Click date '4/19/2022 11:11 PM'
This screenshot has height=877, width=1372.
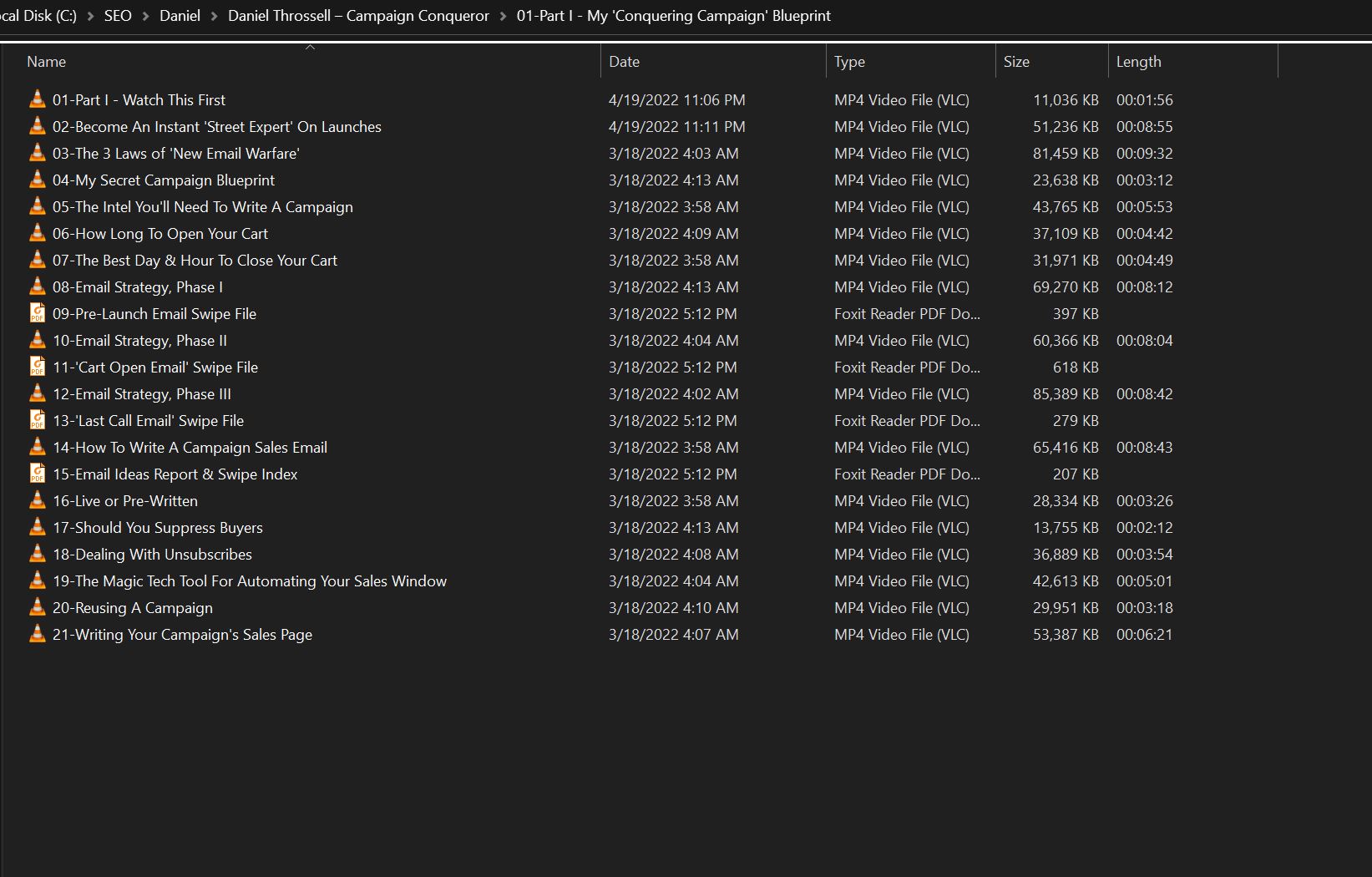(677, 126)
